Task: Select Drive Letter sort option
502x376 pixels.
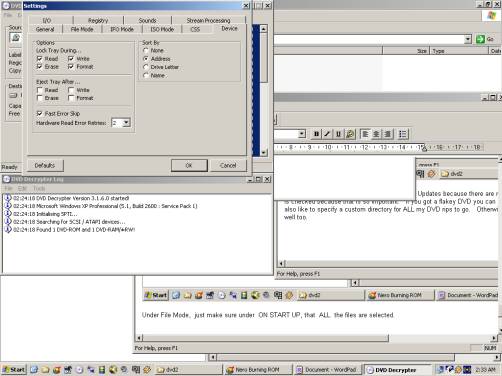Action: click(146, 67)
